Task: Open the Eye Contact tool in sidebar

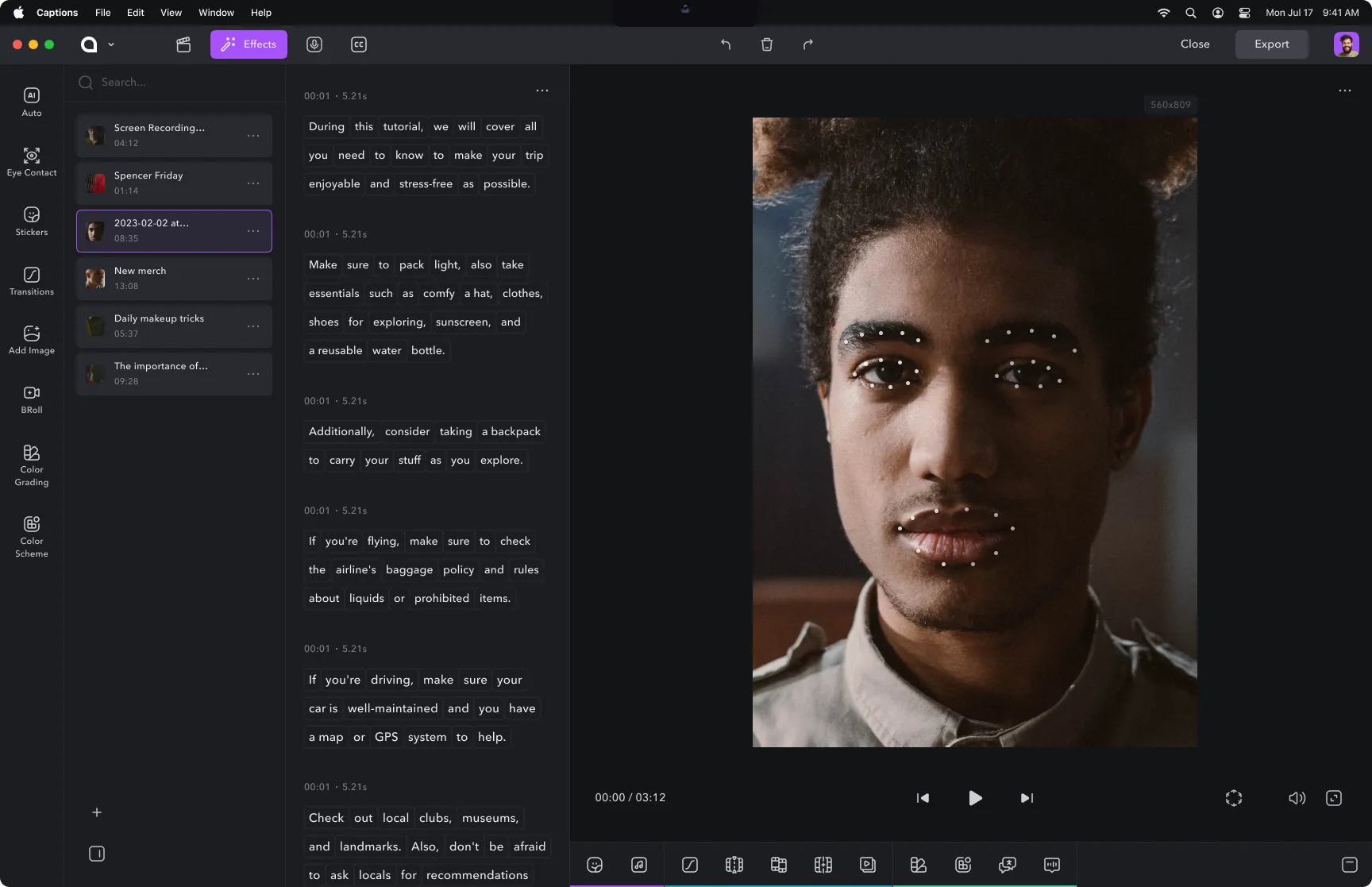Action: pyautogui.click(x=31, y=161)
